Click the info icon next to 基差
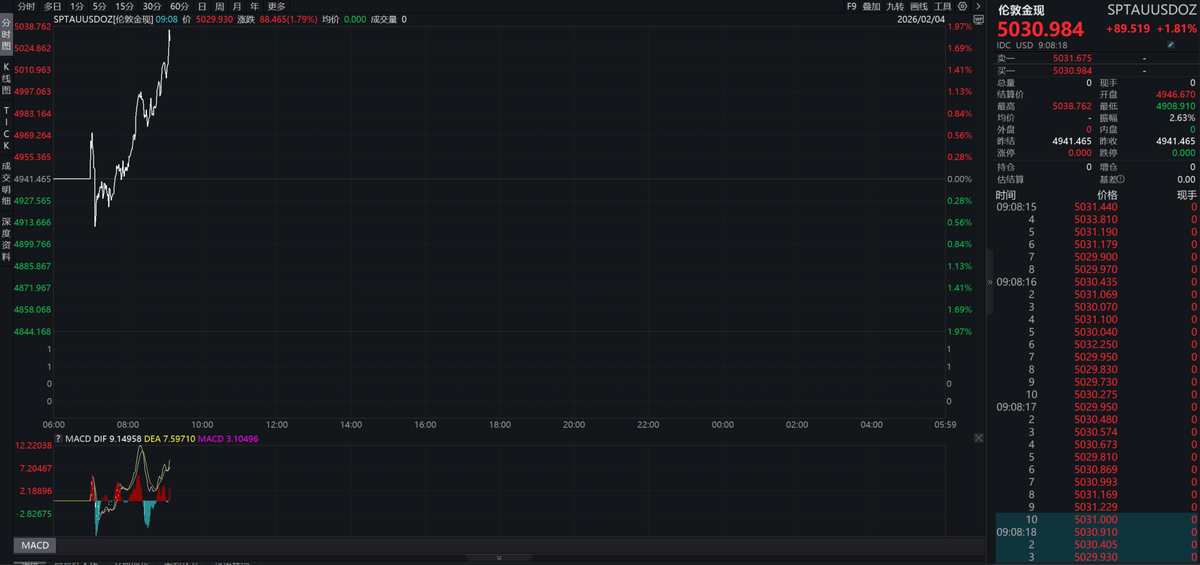Screen dimensions: 1200x565 point(1122,179)
